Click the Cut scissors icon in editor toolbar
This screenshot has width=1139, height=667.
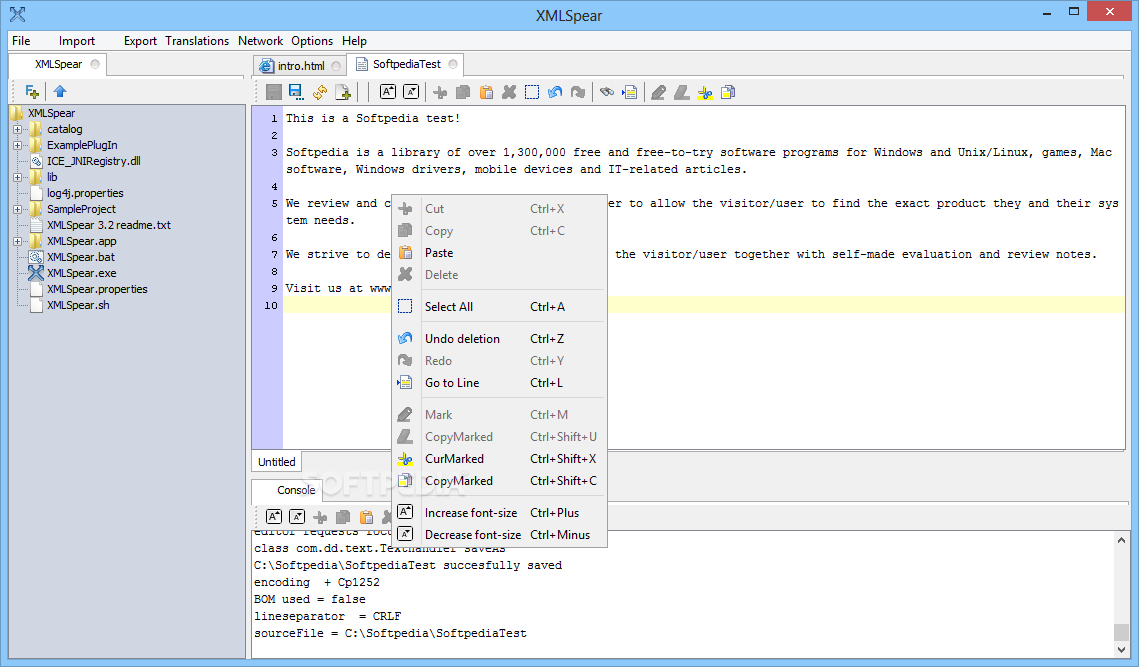pyautogui.click(x=439, y=92)
